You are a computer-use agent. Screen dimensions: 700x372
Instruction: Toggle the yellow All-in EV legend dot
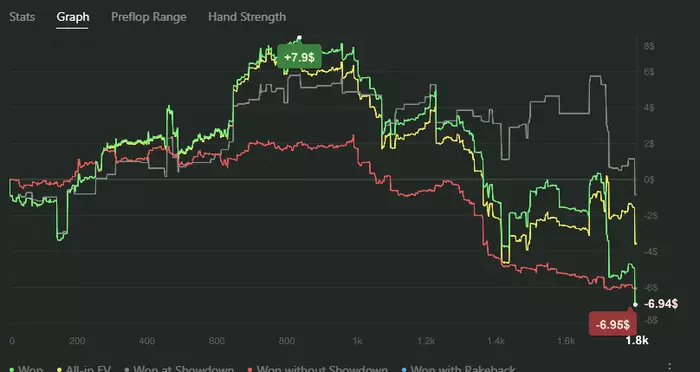[x=59, y=370]
